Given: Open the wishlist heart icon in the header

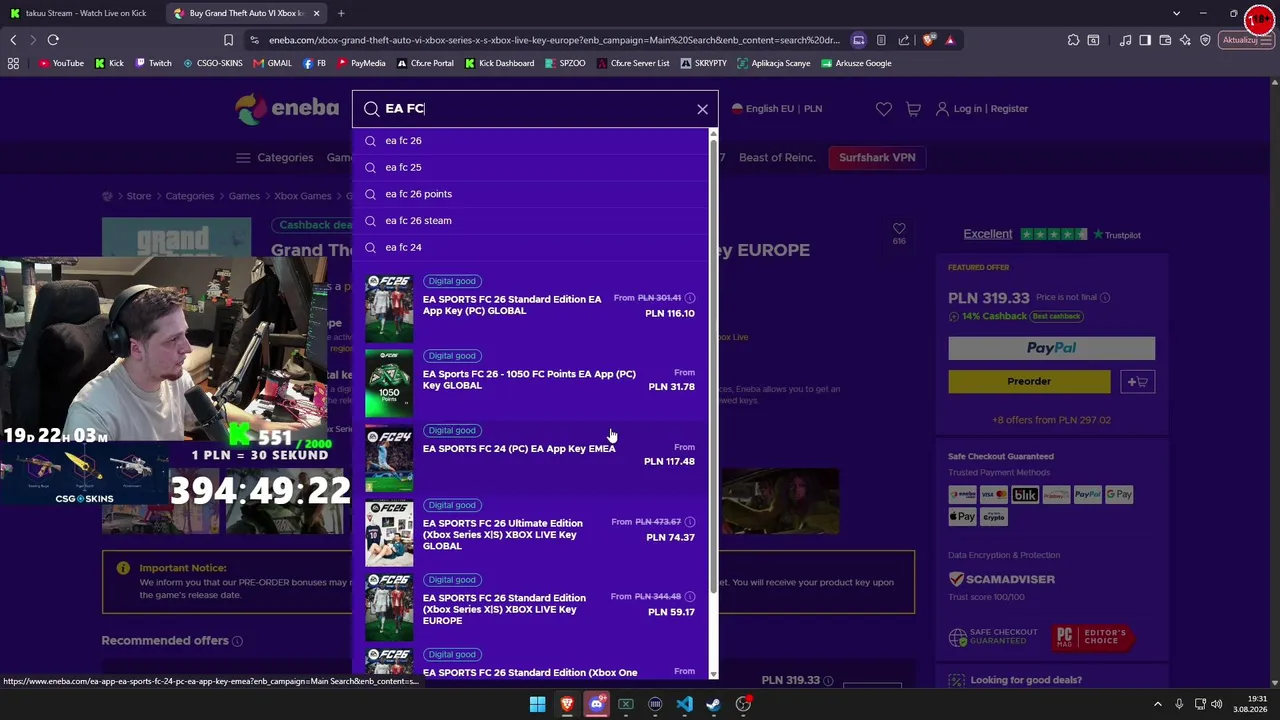Looking at the screenshot, I should tap(883, 109).
